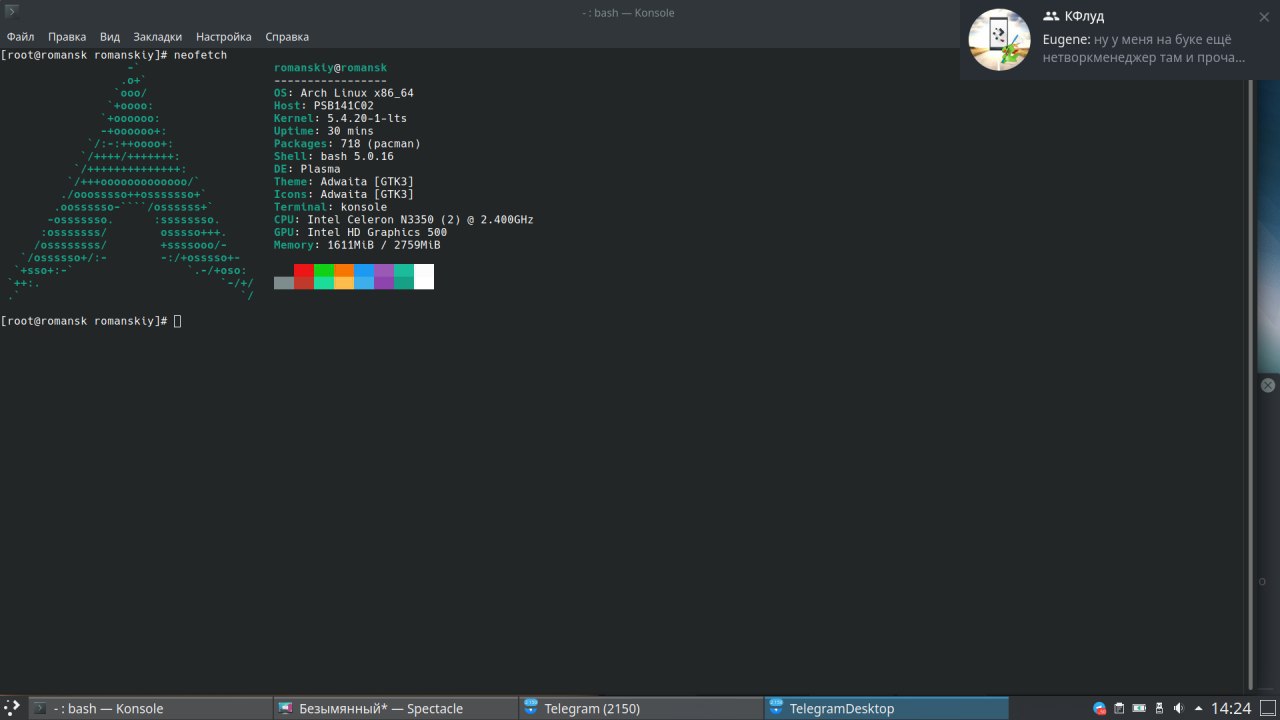Click the DE: Plasma line

[307, 169]
